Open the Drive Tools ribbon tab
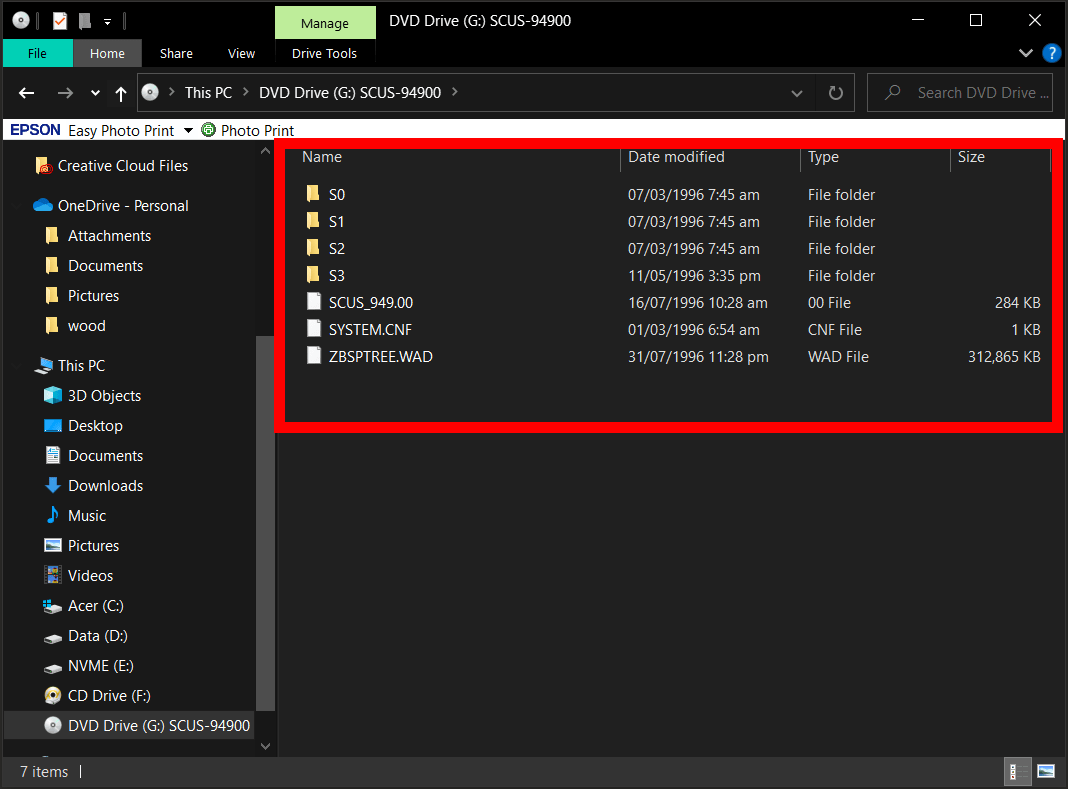The width and height of the screenshot is (1068, 789). [324, 53]
